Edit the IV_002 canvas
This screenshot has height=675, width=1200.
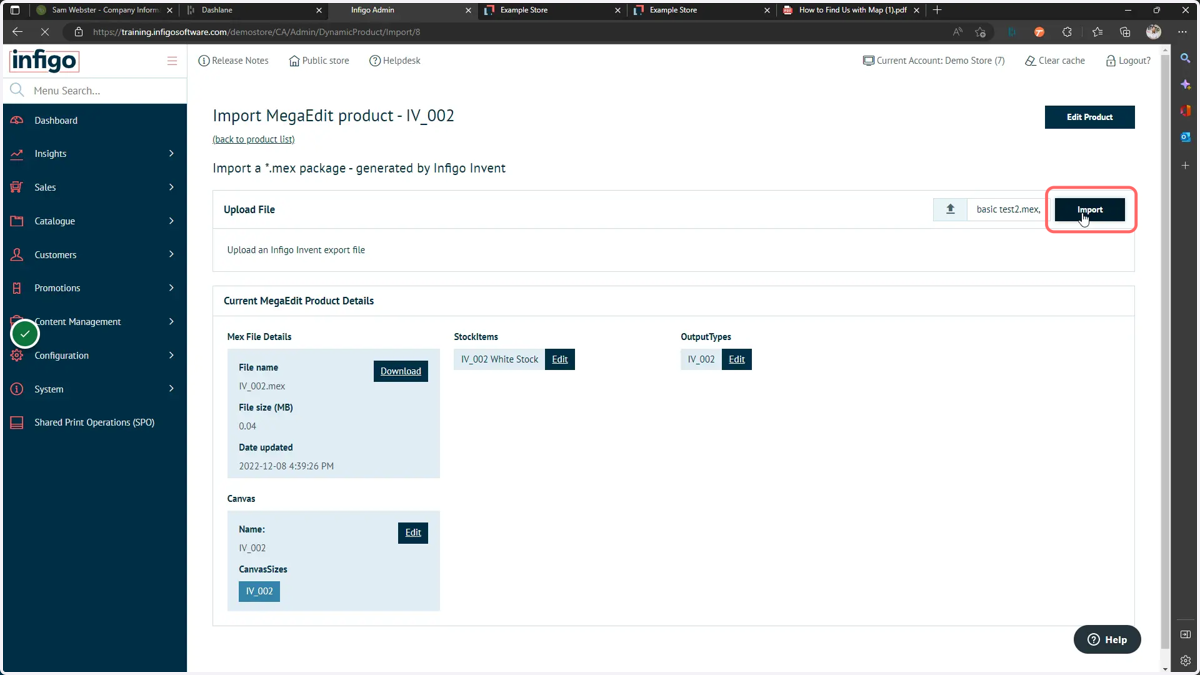[x=413, y=532]
